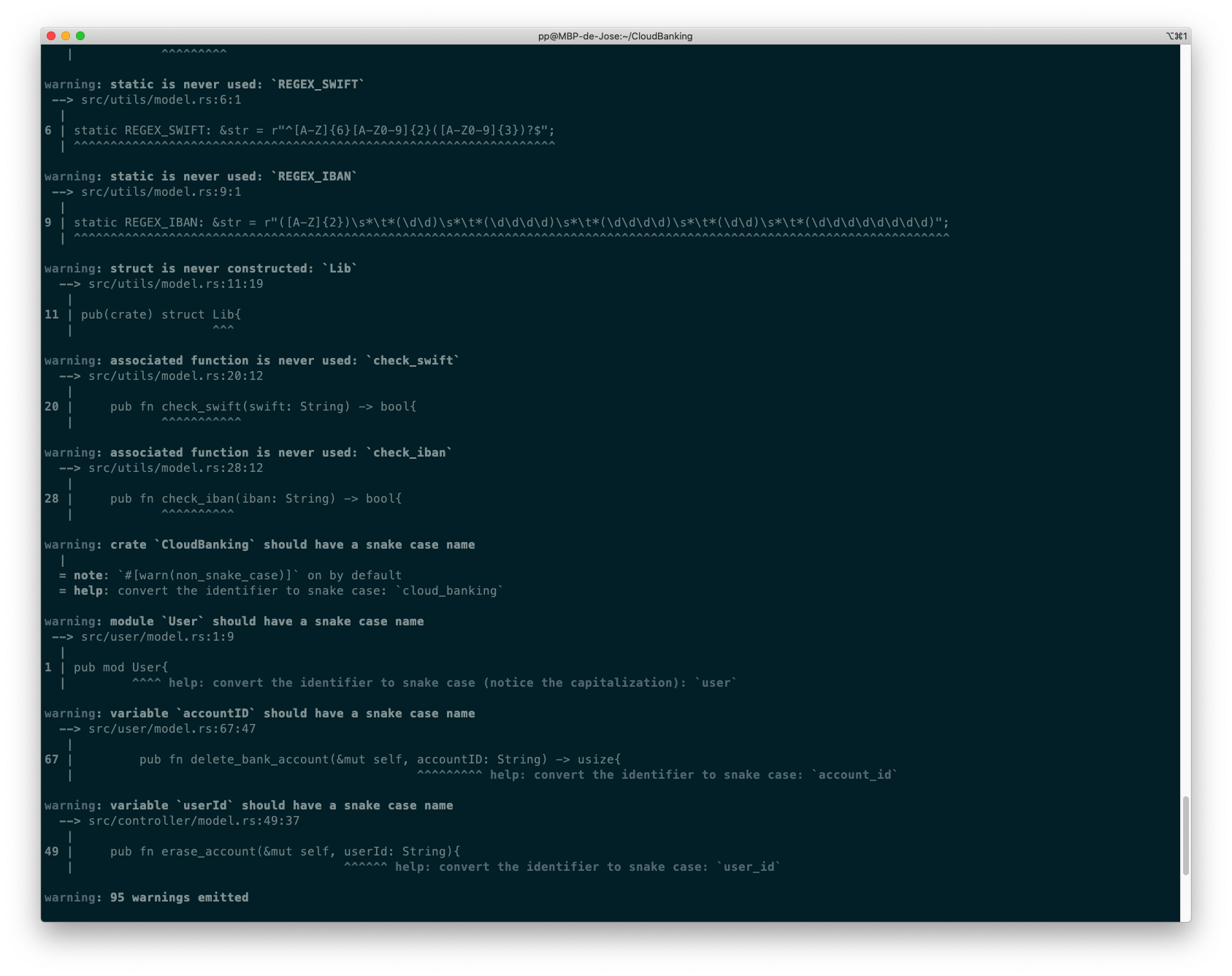Click the line 'pub mod User{'
Image resolution: width=1232 pixels, height=976 pixels.
pyautogui.click(x=121, y=668)
